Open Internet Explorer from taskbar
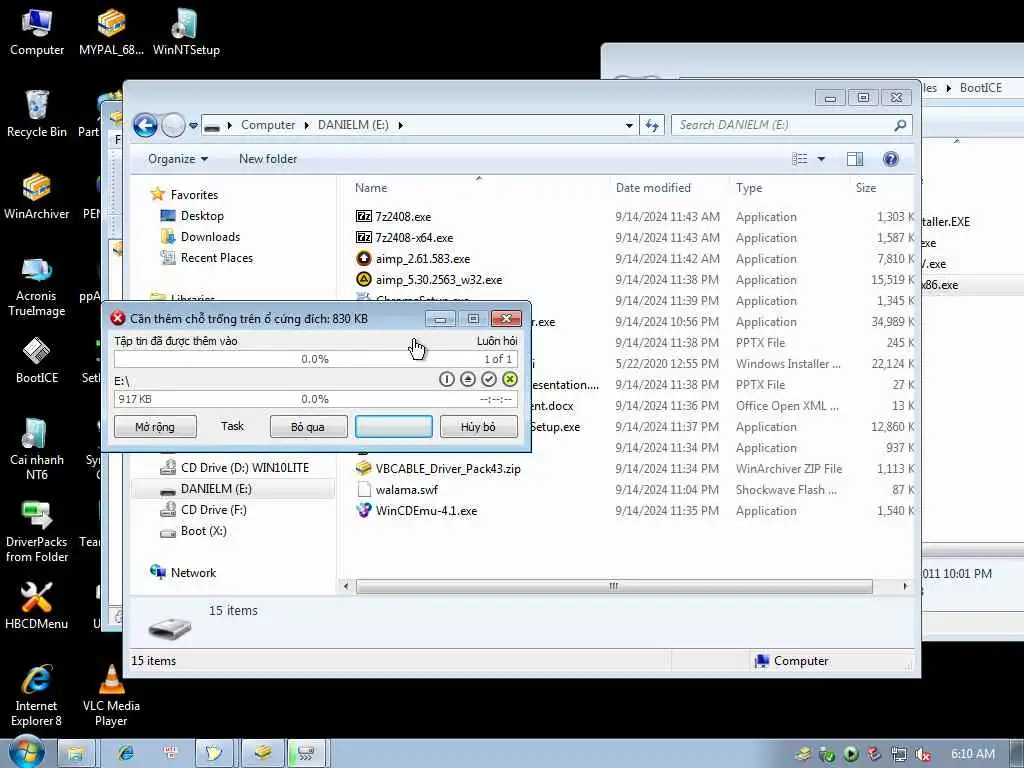Image resolution: width=1024 pixels, height=768 pixels. (x=125, y=753)
